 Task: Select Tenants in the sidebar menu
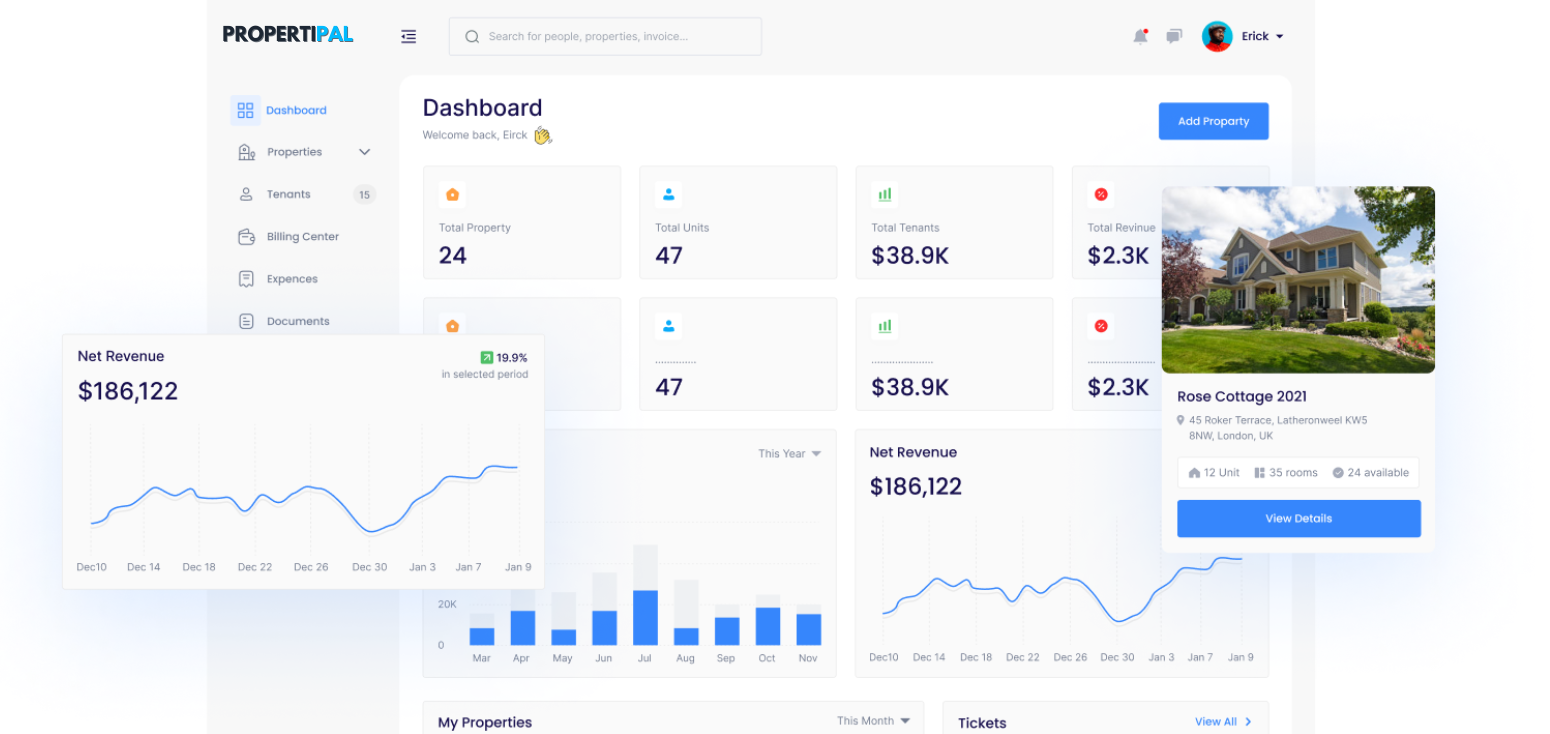coord(288,194)
